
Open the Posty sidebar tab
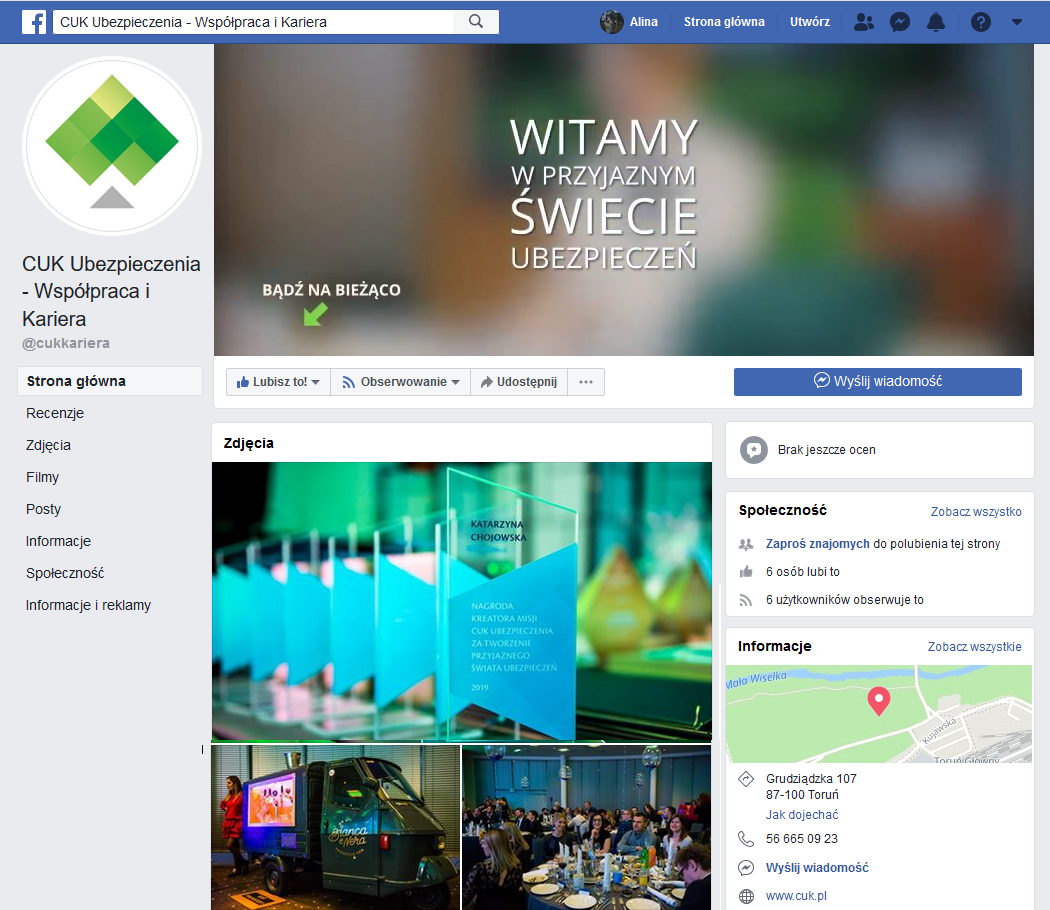(44, 510)
